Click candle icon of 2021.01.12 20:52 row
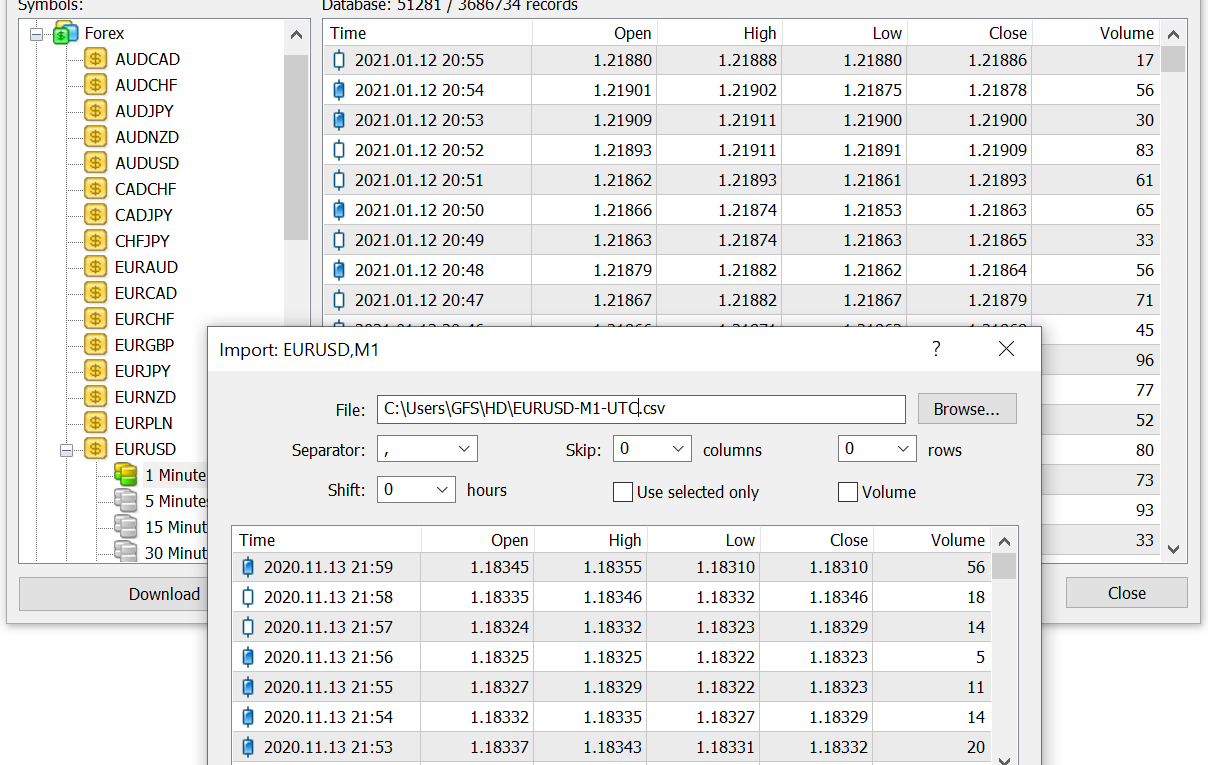The height and width of the screenshot is (765, 1208). pyautogui.click(x=339, y=150)
